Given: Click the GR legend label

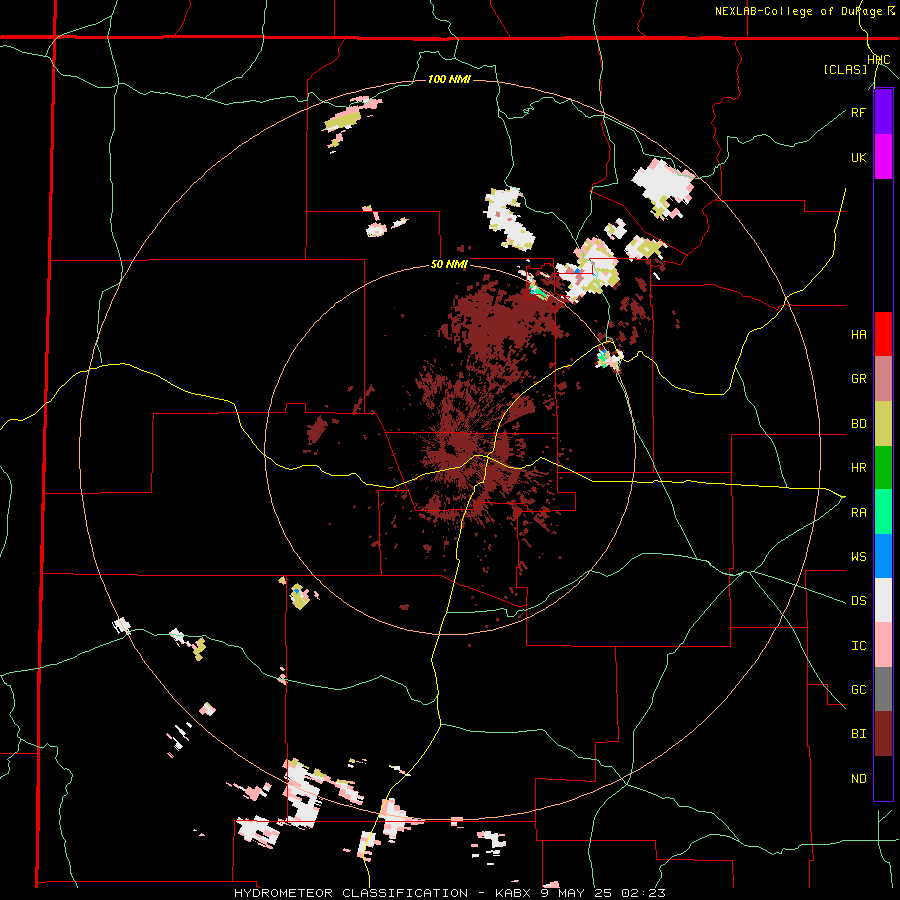Looking at the screenshot, I should pyautogui.click(x=858, y=379).
